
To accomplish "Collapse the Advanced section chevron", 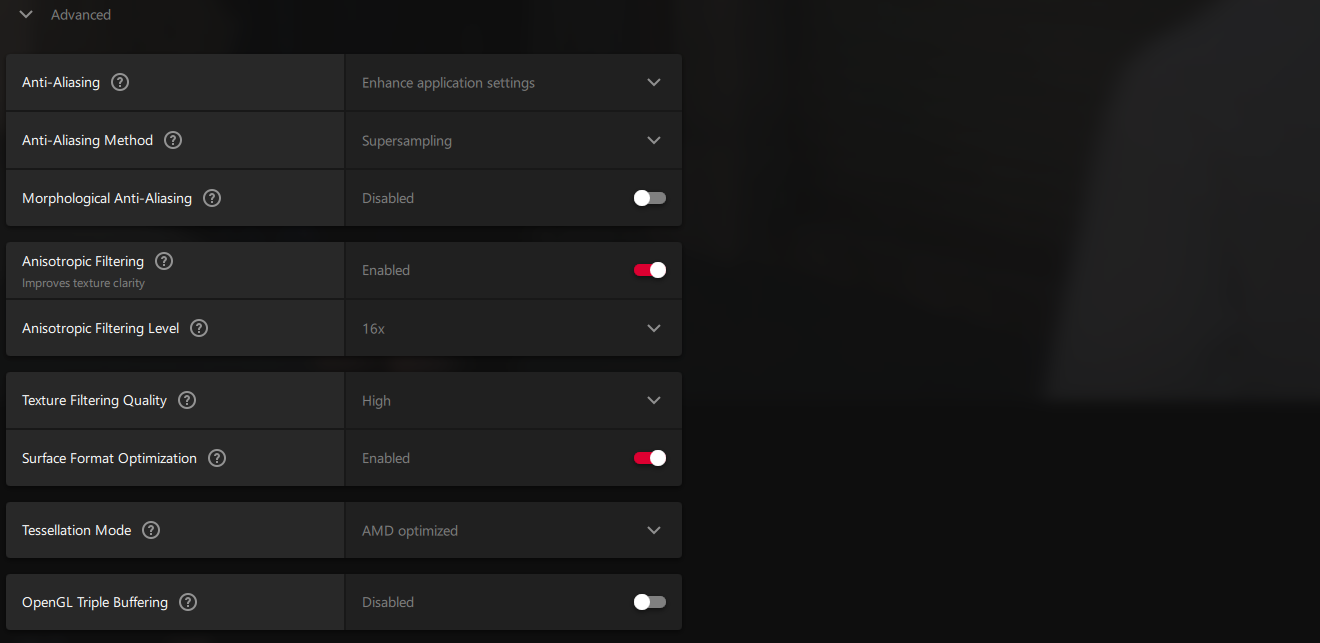I will tap(26, 15).
